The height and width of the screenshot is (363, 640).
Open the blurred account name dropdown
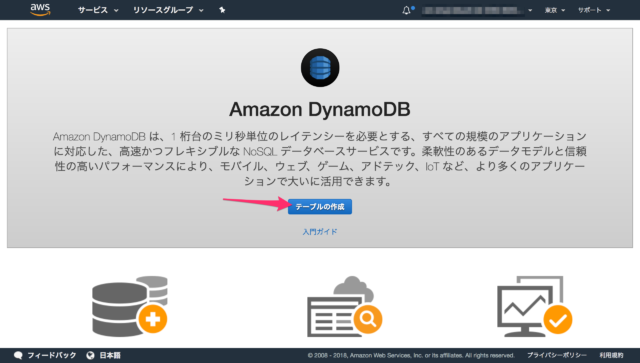tap(477, 10)
